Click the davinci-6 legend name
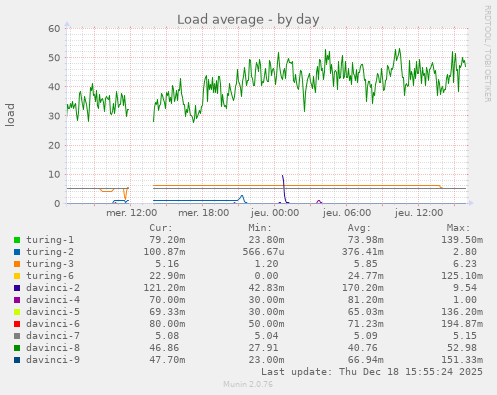Image resolution: width=497 pixels, height=395 pixels. (x=53, y=324)
